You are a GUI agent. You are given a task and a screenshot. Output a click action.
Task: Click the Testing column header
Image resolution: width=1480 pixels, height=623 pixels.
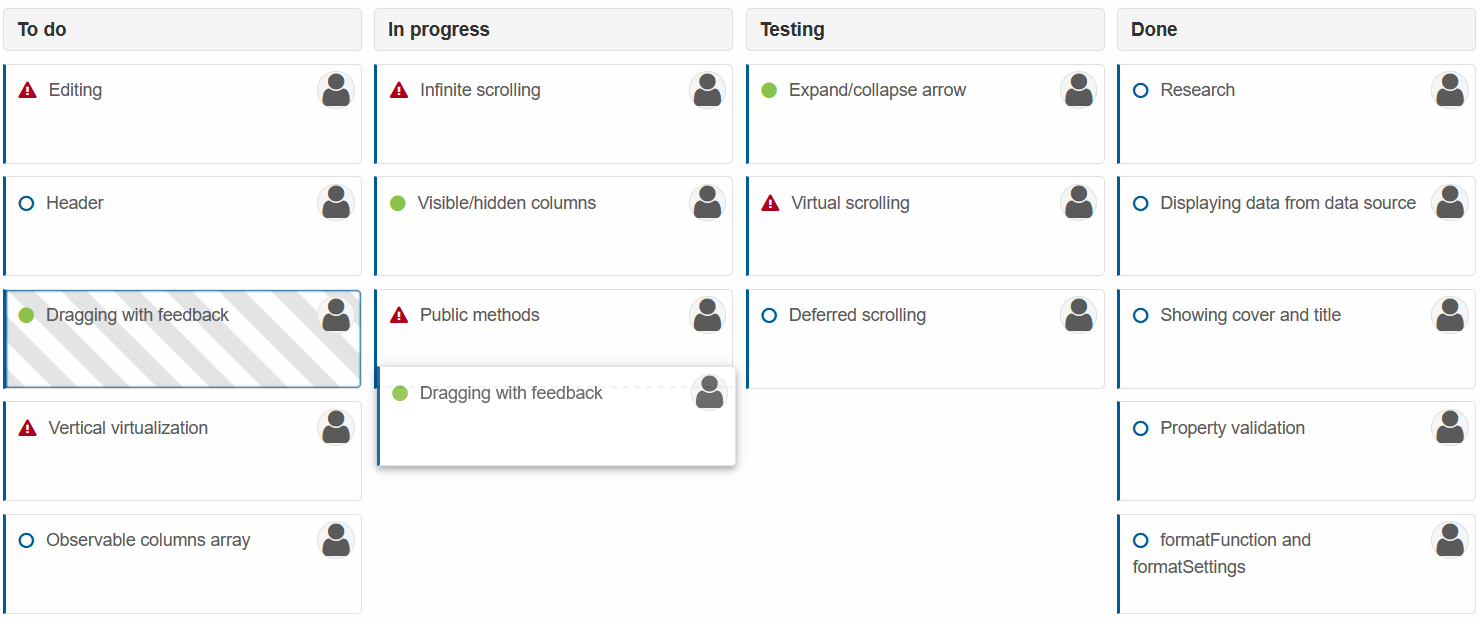coord(925,30)
